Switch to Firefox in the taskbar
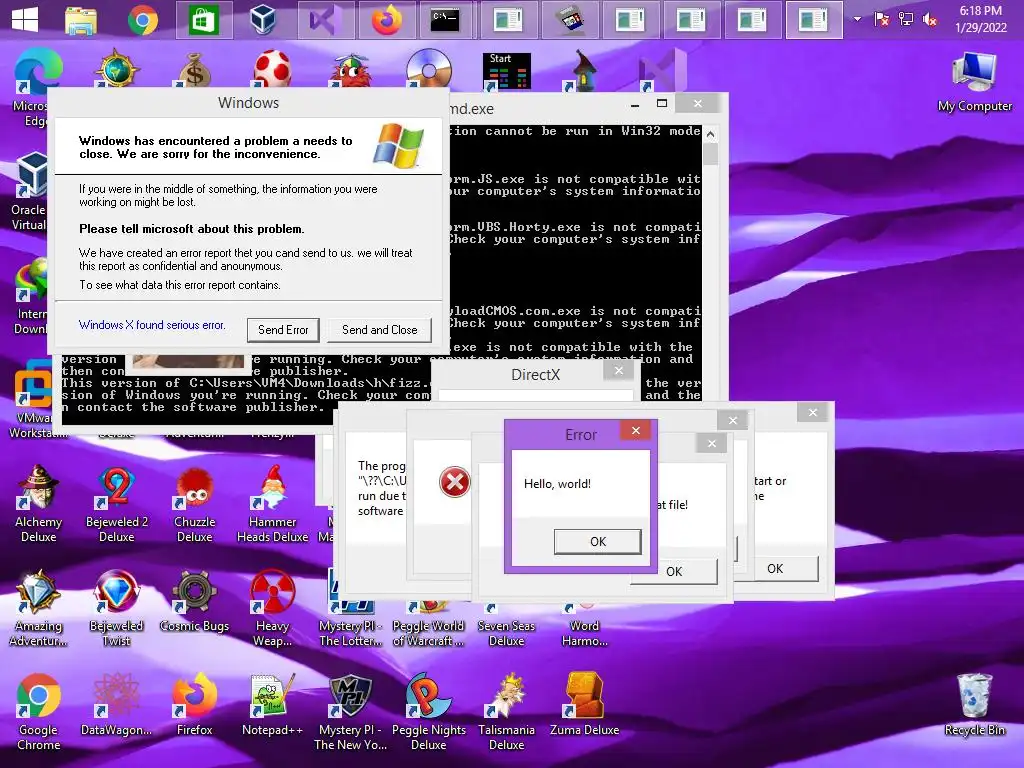 (387, 20)
